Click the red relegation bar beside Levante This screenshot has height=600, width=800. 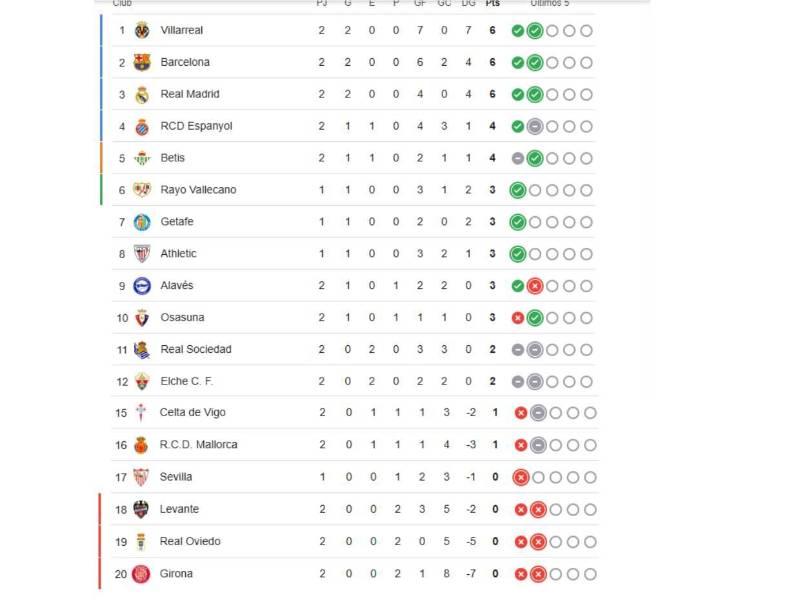tap(99, 509)
